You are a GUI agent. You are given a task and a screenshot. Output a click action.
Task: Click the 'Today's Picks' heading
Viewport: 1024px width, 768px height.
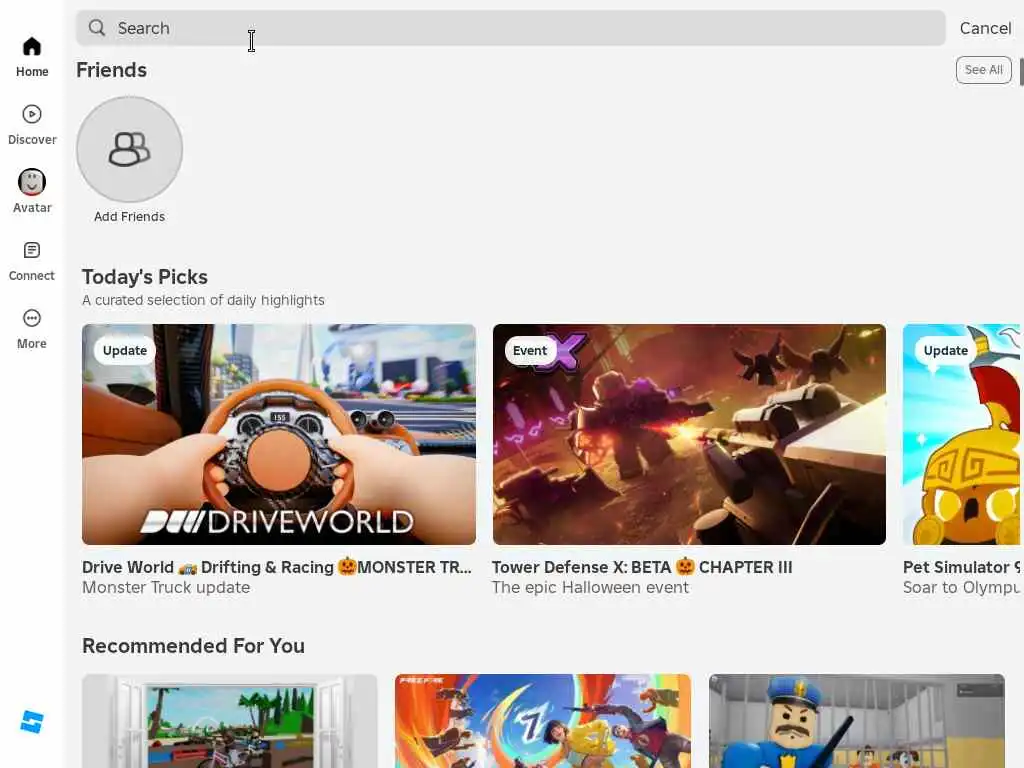(144, 277)
